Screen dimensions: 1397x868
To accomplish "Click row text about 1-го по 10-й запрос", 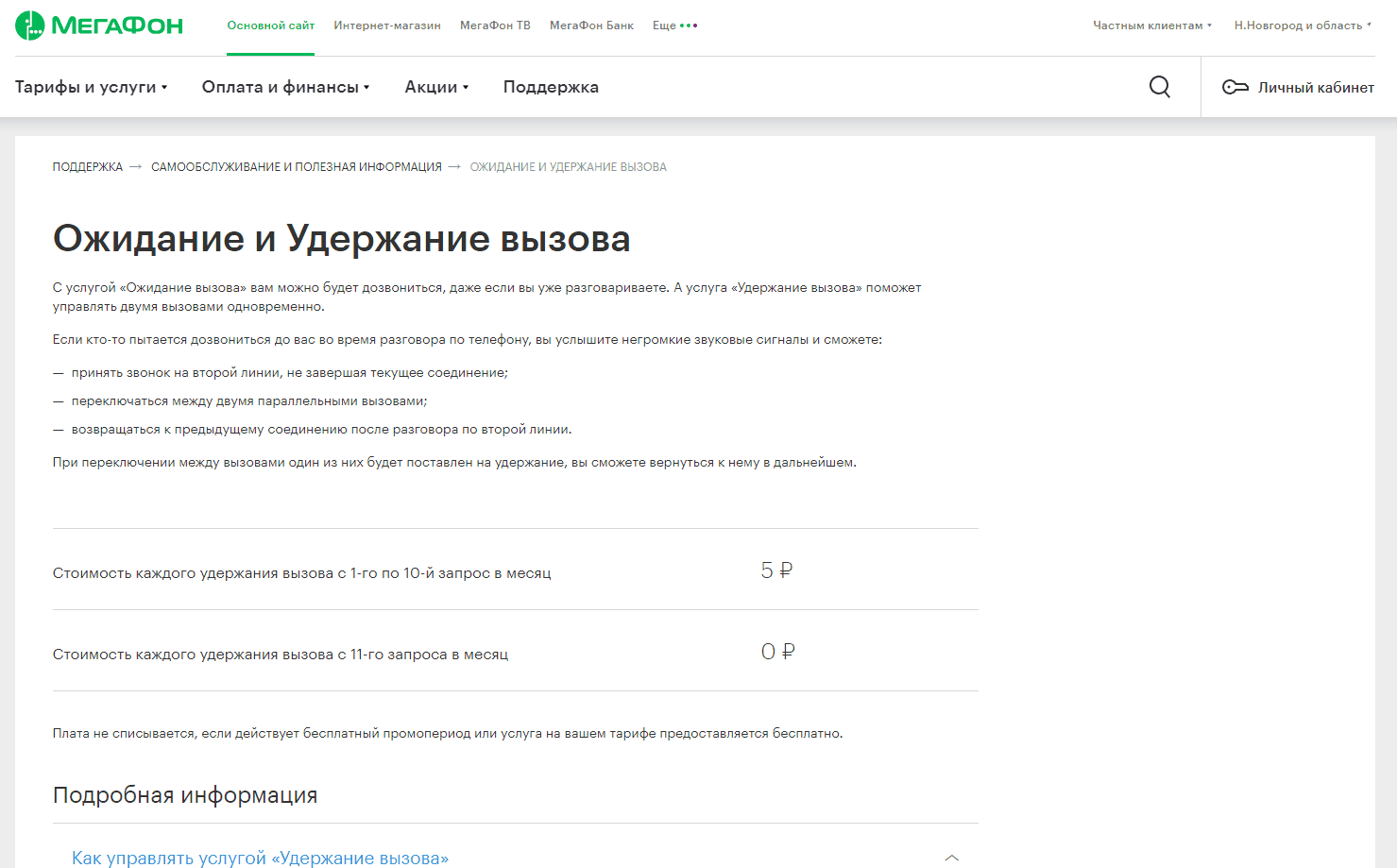I will (302, 573).
